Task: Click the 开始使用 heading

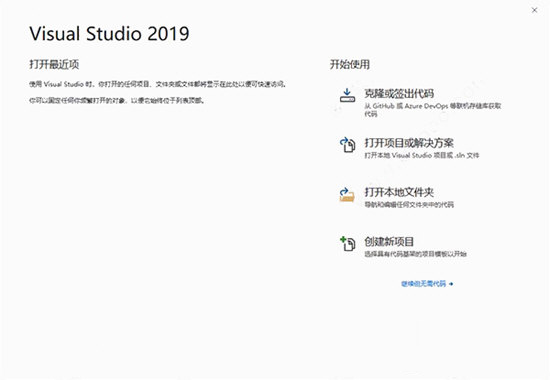Action: click(350, 64)
